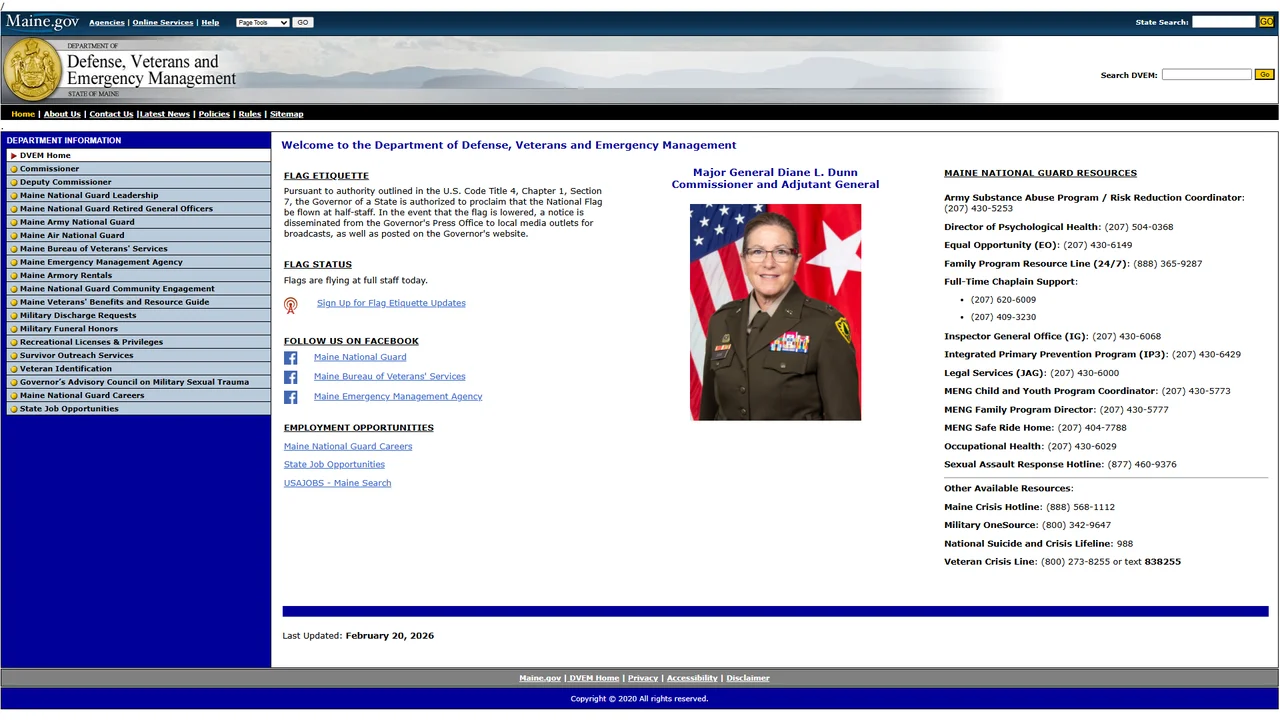1280x720 pixels.
Task: Click the Search DVEM input field
Action: tap(1206, 75)
